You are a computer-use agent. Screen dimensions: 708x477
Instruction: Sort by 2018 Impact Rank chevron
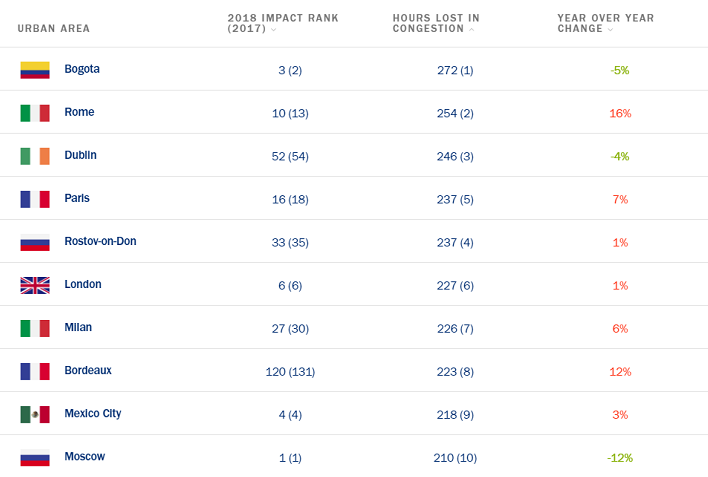point(274,29)
